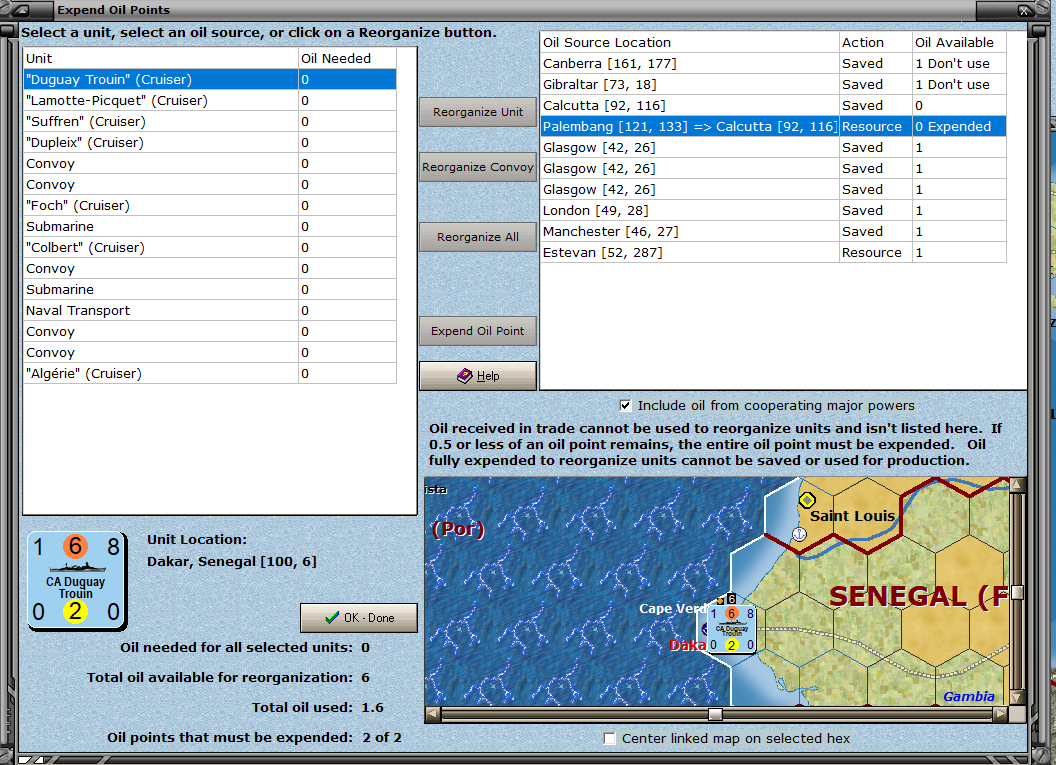Click the horizontal map scrollbar thumb
Viewport: 1056px width, 765px height.
click(x=715, y=714)
